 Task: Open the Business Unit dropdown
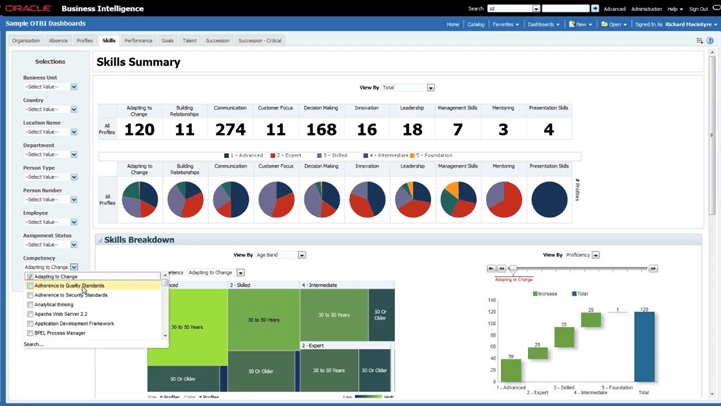pyautogui.click(x=74, y=87)
